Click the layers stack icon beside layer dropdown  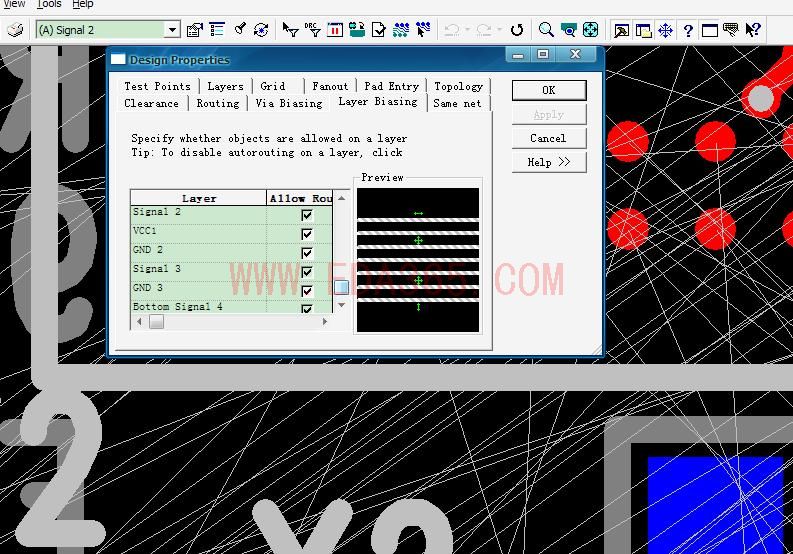[x=15, y=30]
